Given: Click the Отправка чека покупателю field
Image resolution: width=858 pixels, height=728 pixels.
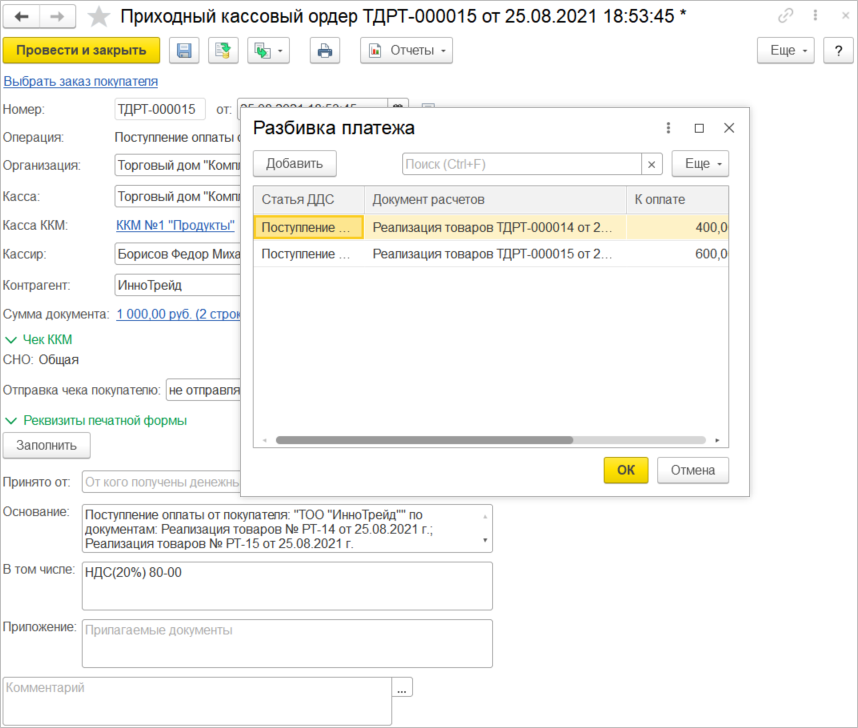Looking at the screenshot, I should coord(203,390).
